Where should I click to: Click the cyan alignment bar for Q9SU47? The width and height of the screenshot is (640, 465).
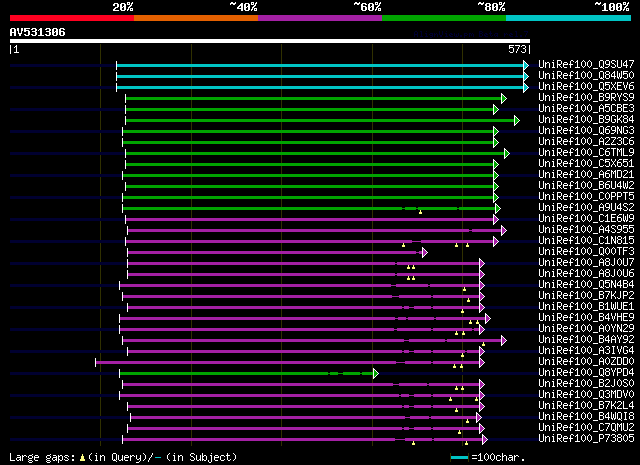(x=320, y=65)
